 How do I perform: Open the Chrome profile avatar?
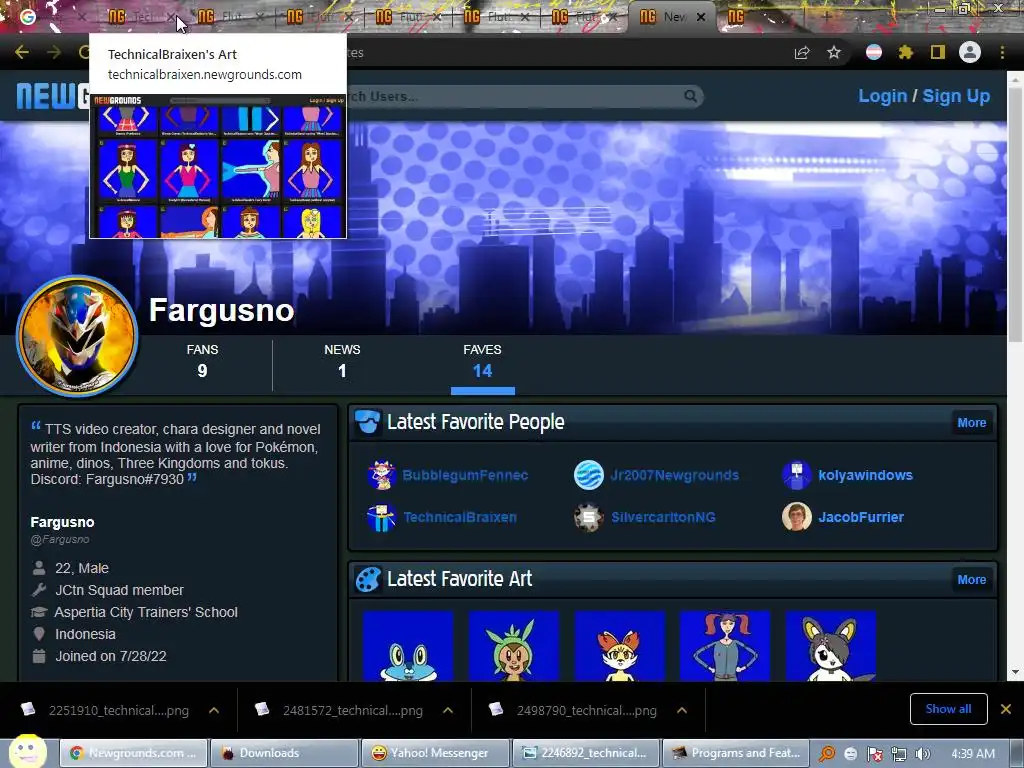970,52
